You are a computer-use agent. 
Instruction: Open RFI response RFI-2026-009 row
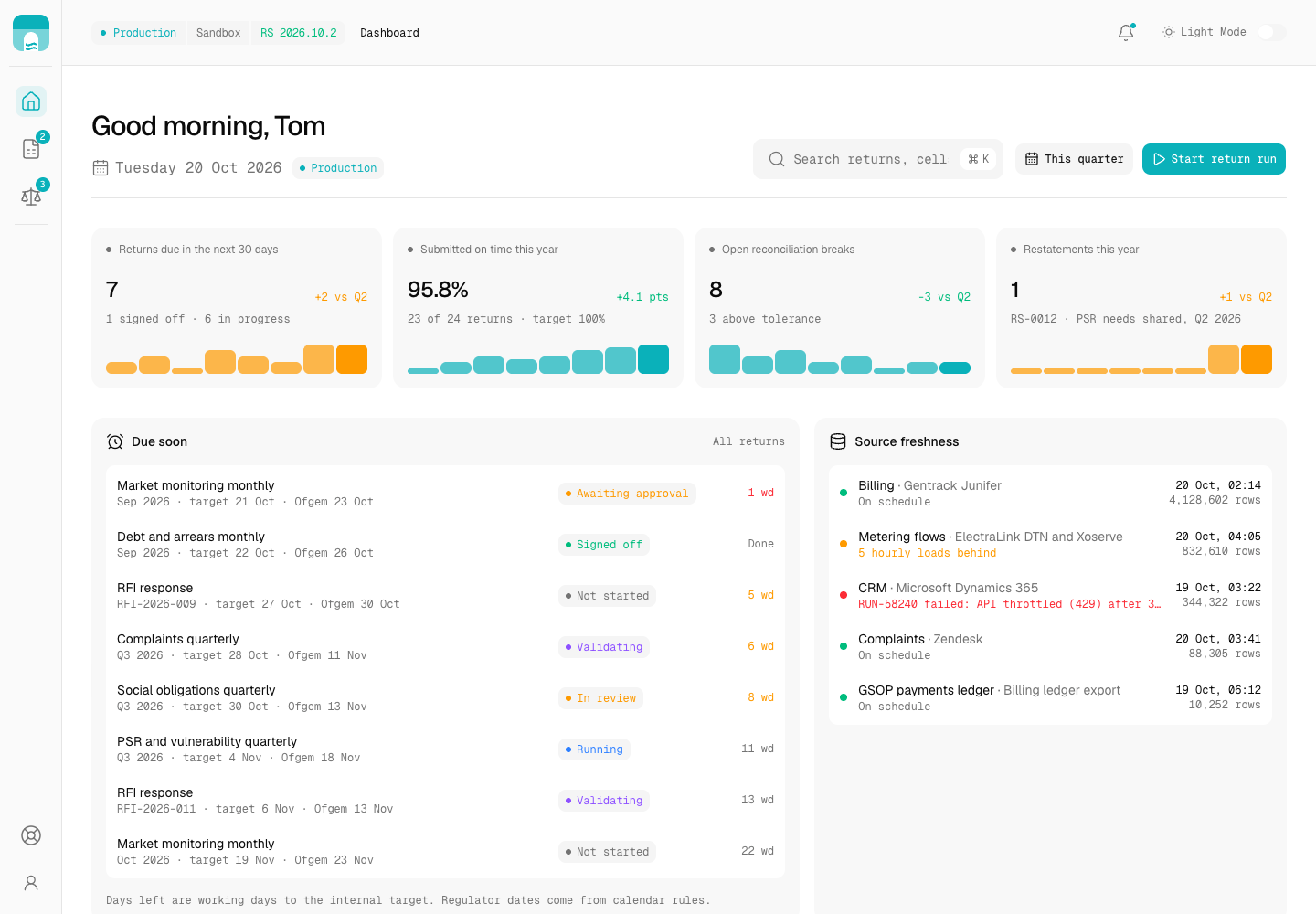445,595
